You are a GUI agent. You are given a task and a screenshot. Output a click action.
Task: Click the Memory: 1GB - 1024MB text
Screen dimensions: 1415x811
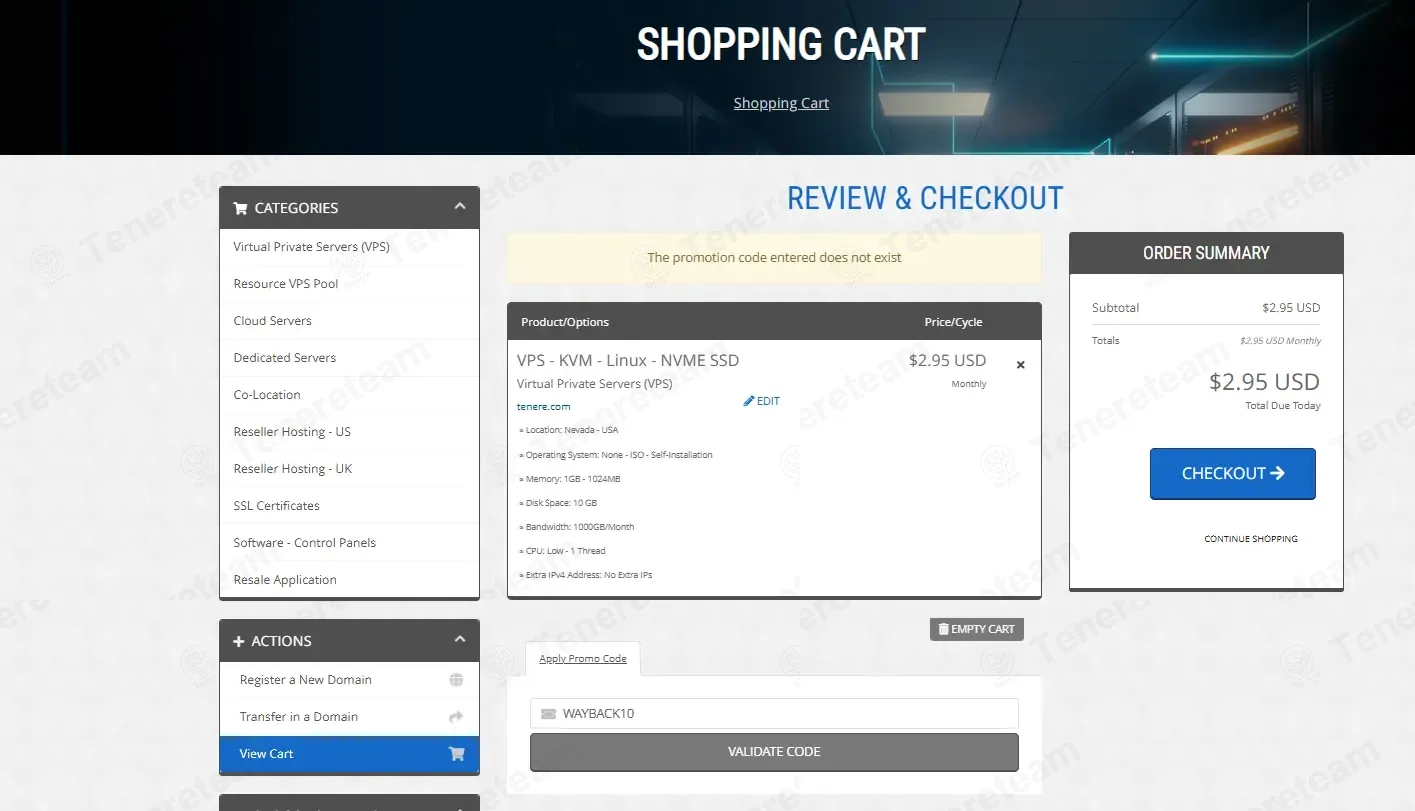pos(570,479)
